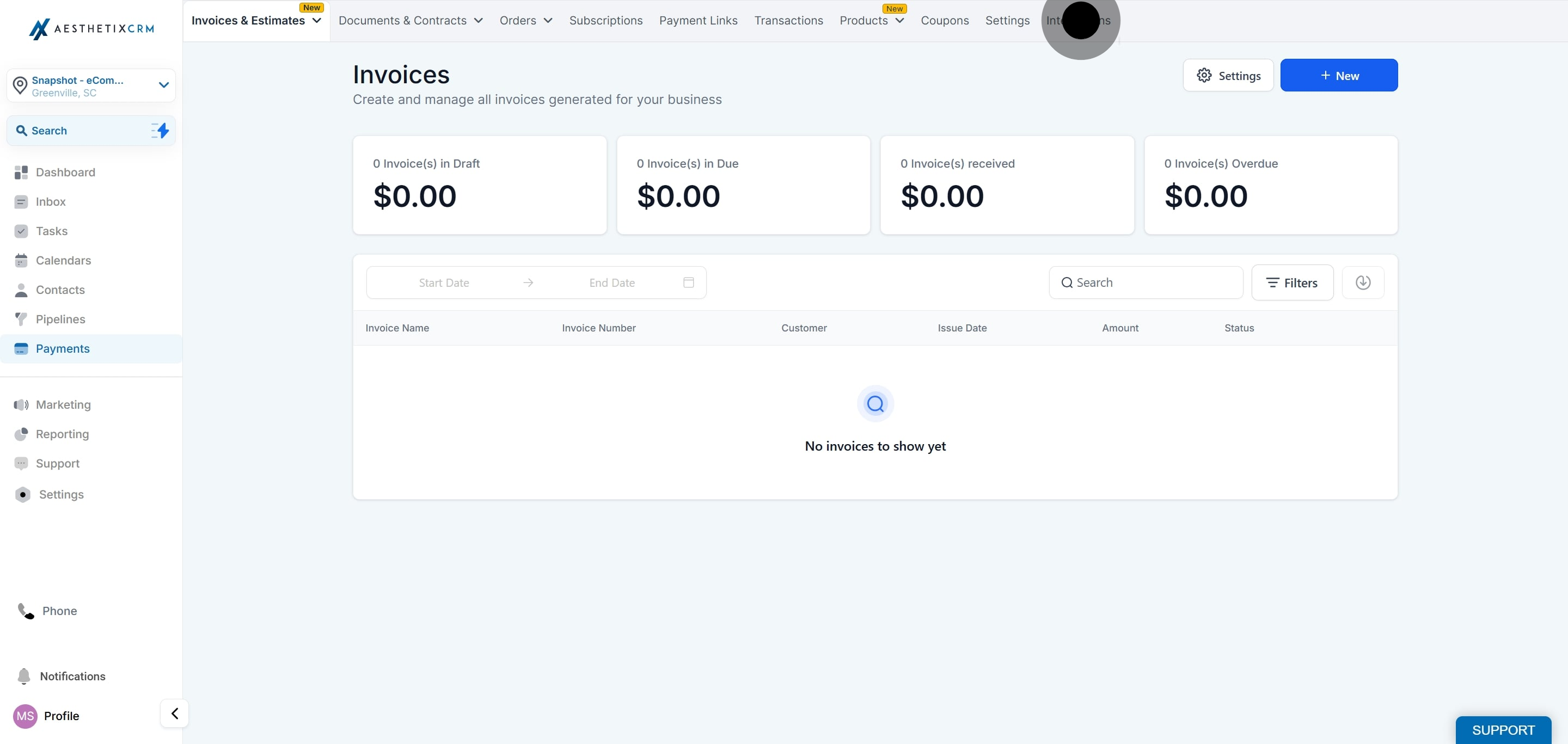Open the Dashboard from the sidebar
Viewport: 1568px width, 744px height.
(x=65, y=172)
